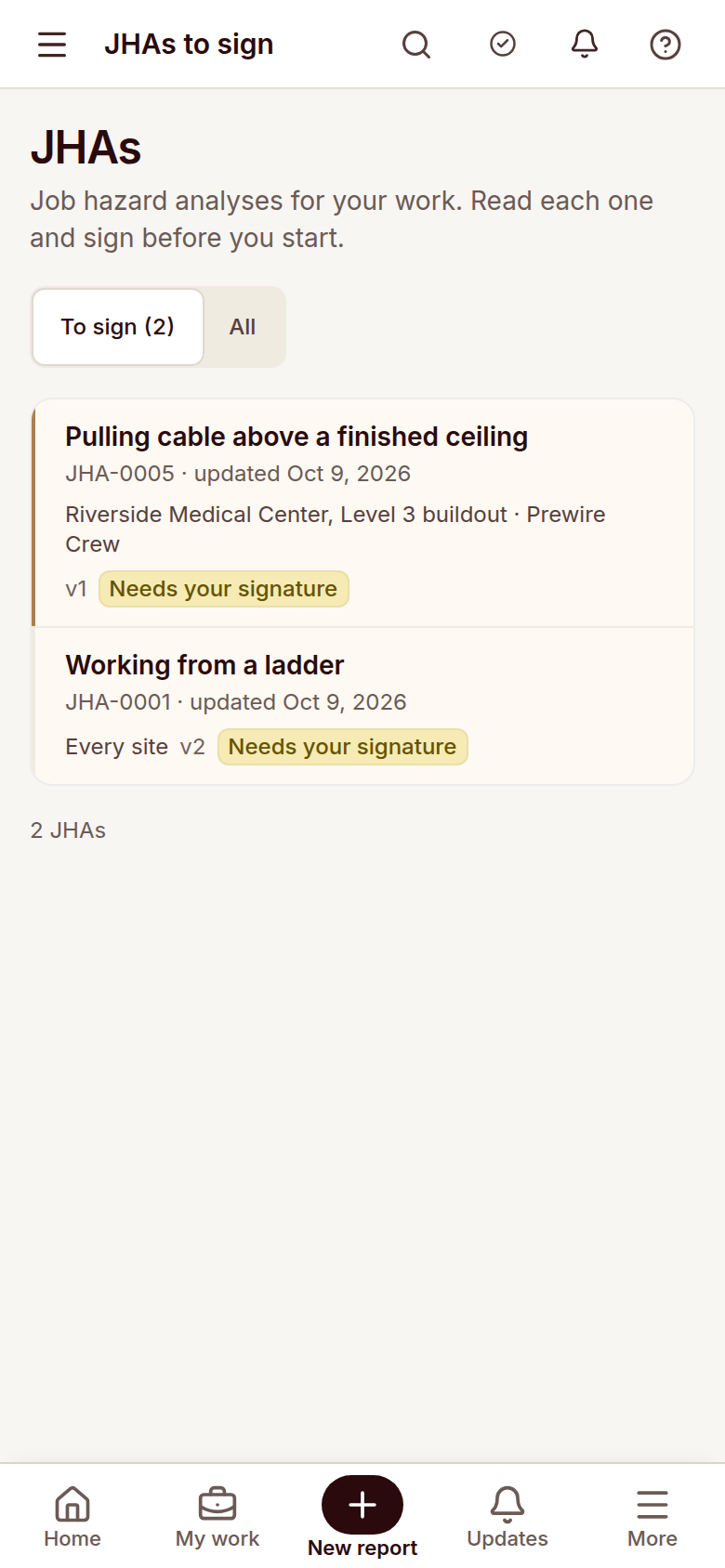
Task: Open More menu in bottom navigation
Action: pos(652,1517)
